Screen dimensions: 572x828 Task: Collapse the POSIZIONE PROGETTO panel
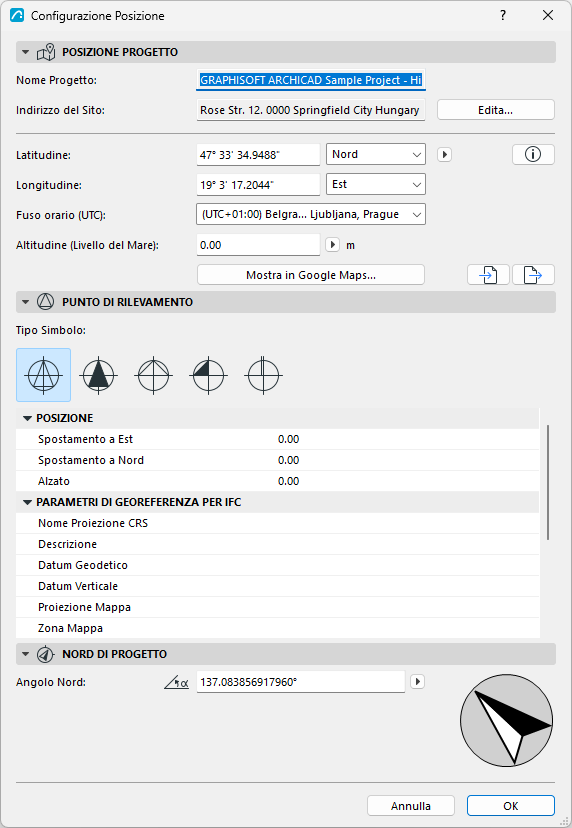[25, 52]
